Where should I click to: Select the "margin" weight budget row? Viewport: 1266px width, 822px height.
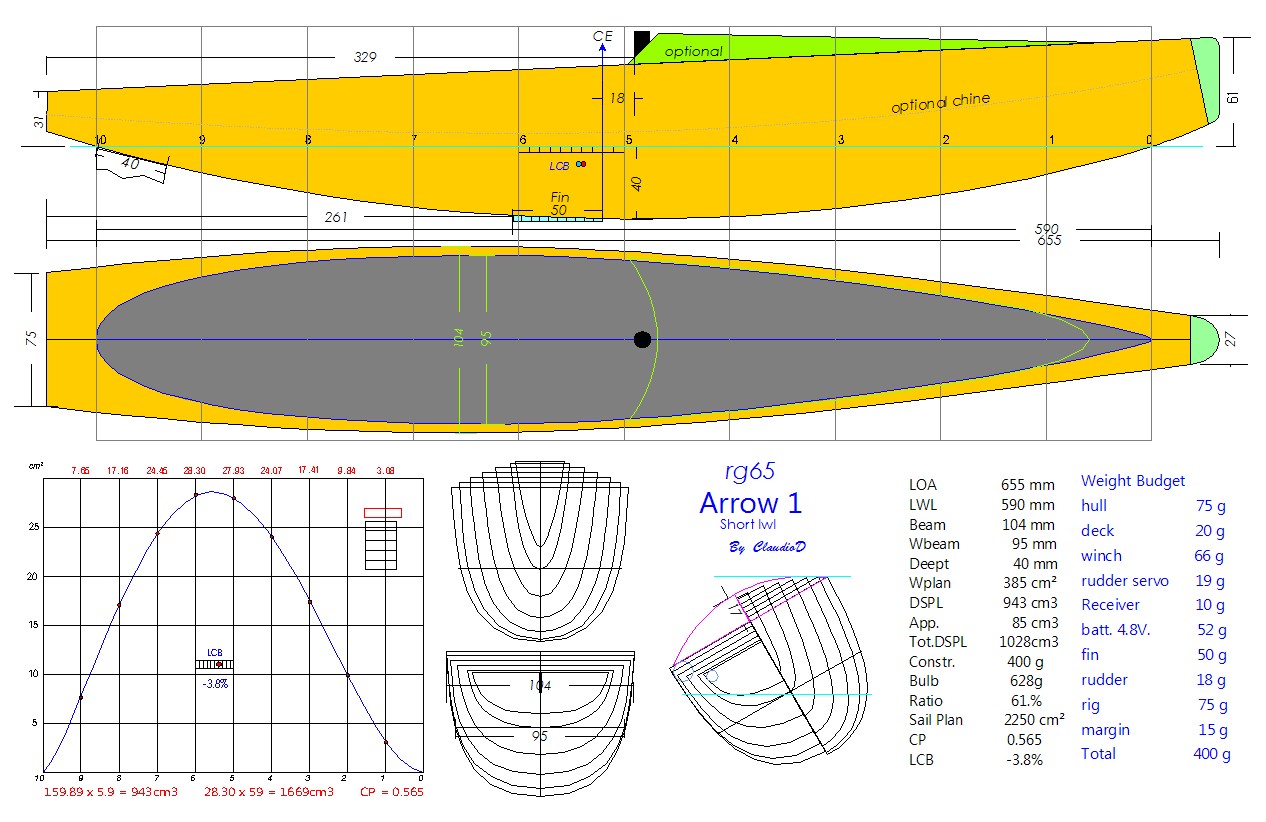(1153, 730)
